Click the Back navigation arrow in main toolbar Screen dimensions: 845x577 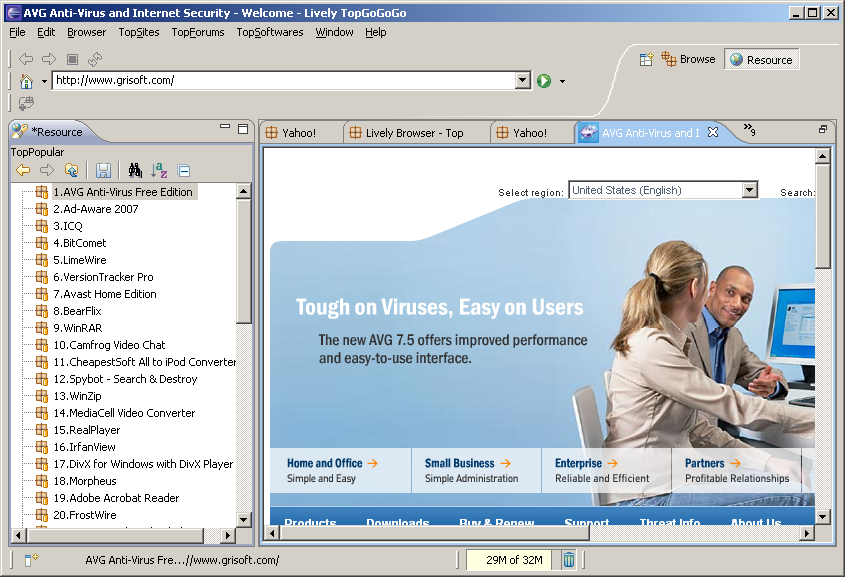tap(26, 59)
